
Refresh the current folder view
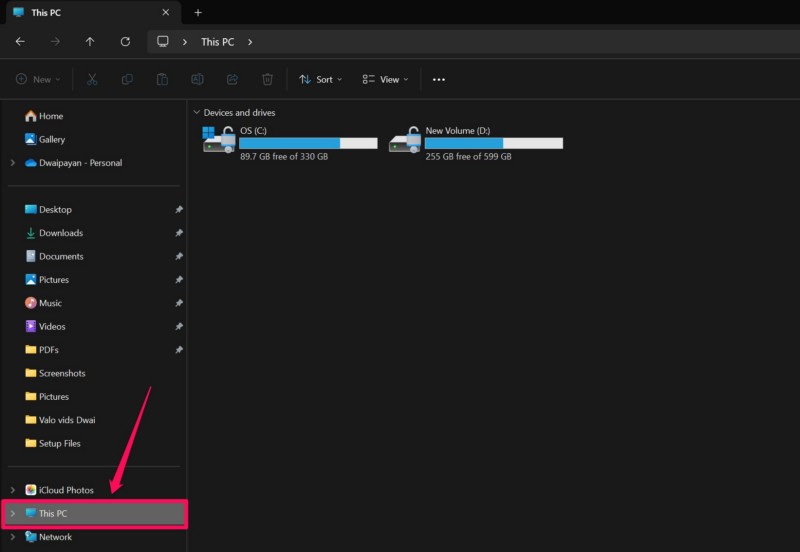[x=125, y=42]
